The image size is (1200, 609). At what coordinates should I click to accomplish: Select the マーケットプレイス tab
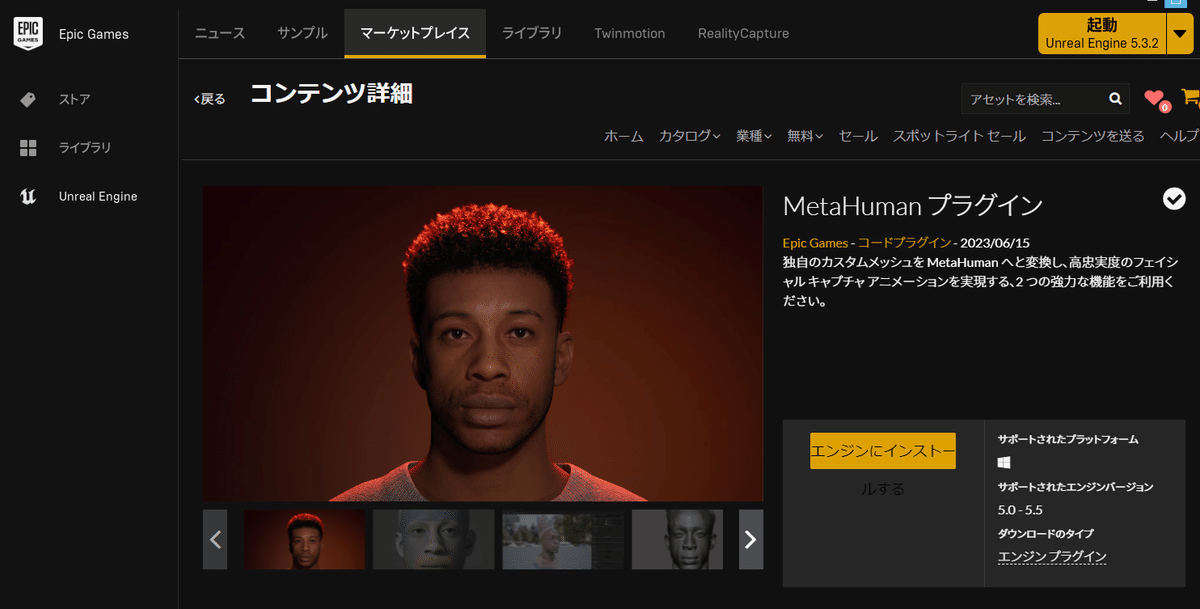click(x=415, y=33)
